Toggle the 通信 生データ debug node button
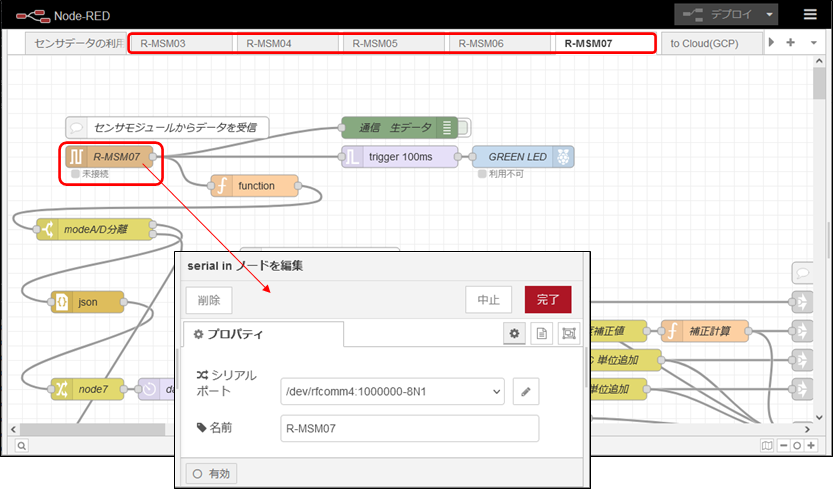Image resolution: width=833 pixels, height=489 pixels. (465, 127)
